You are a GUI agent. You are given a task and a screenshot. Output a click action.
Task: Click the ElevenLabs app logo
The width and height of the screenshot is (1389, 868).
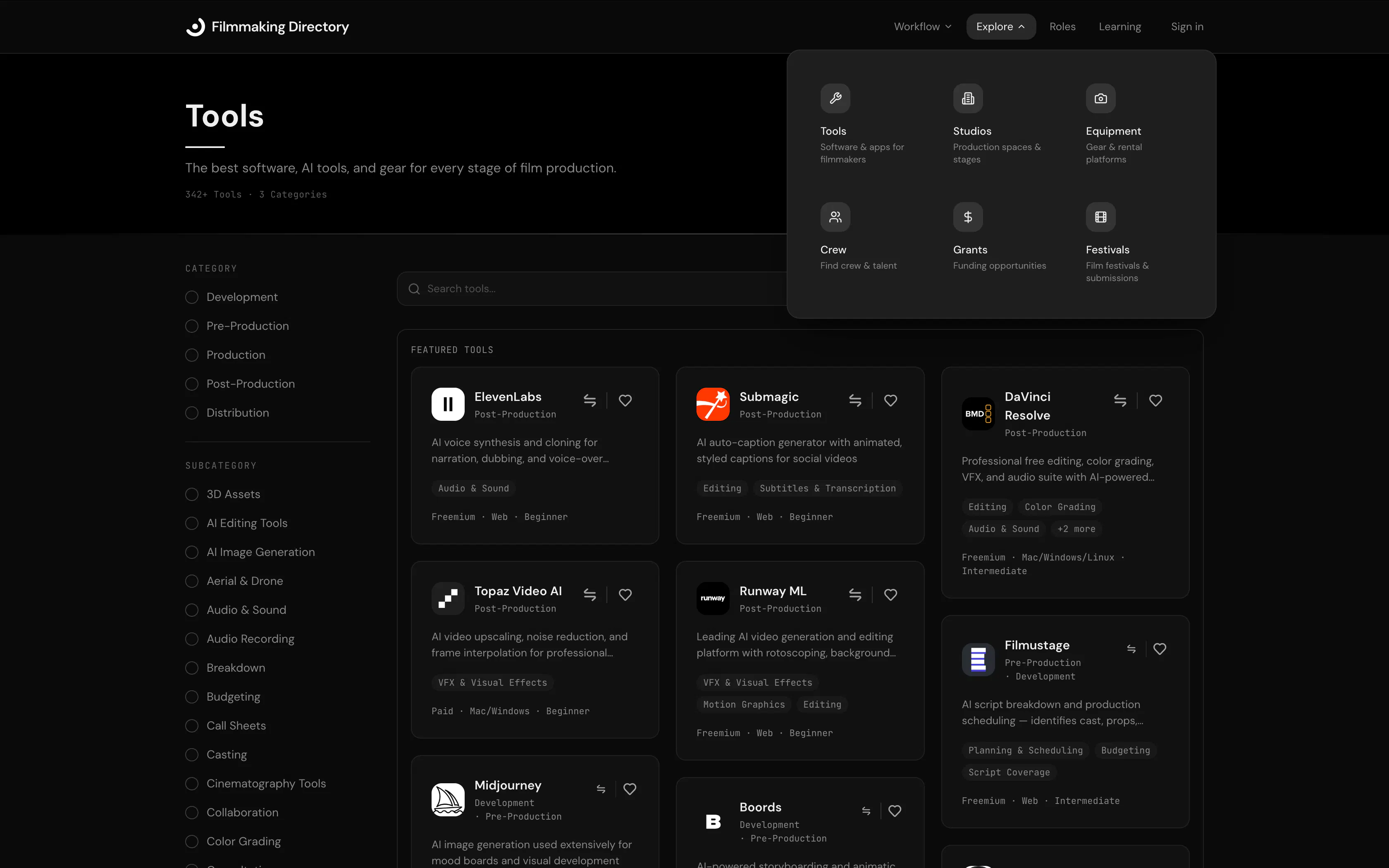point(448,404)
